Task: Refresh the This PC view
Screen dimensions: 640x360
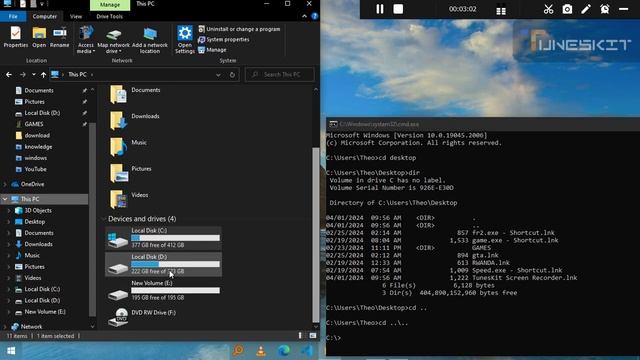Action: click(x=232, y=75)
